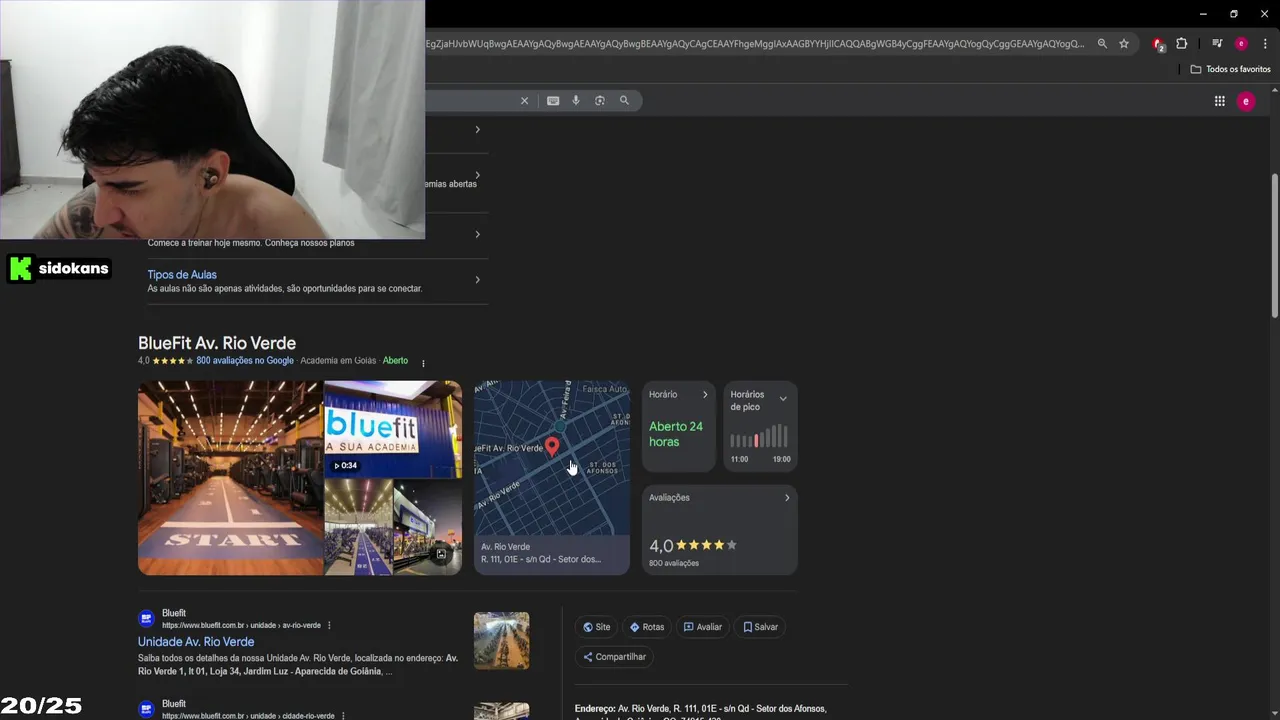Open the Unidade Av. Rio Verde result
The image size is (1280, 720).
click(x=196, y=642)
